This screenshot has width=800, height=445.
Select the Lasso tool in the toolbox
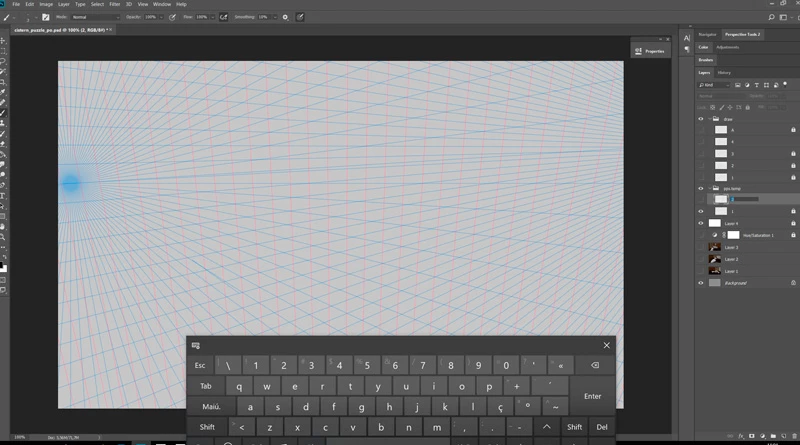click(3, 61)
